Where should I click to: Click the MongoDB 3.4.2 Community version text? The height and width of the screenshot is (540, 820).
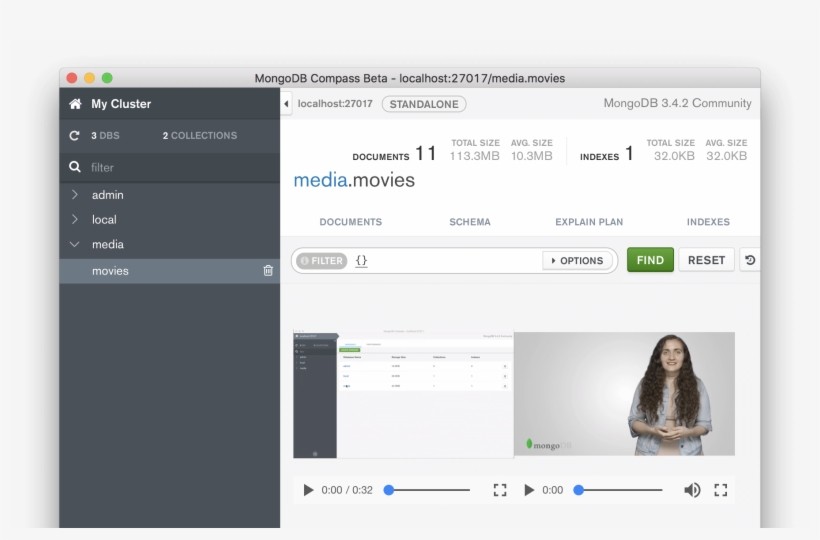pyautogui.click(x=677, y=103)
